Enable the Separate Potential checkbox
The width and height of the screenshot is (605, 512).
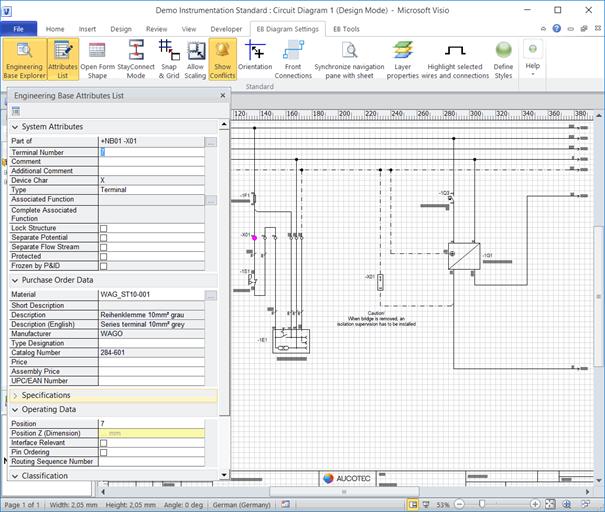point(103,238)
